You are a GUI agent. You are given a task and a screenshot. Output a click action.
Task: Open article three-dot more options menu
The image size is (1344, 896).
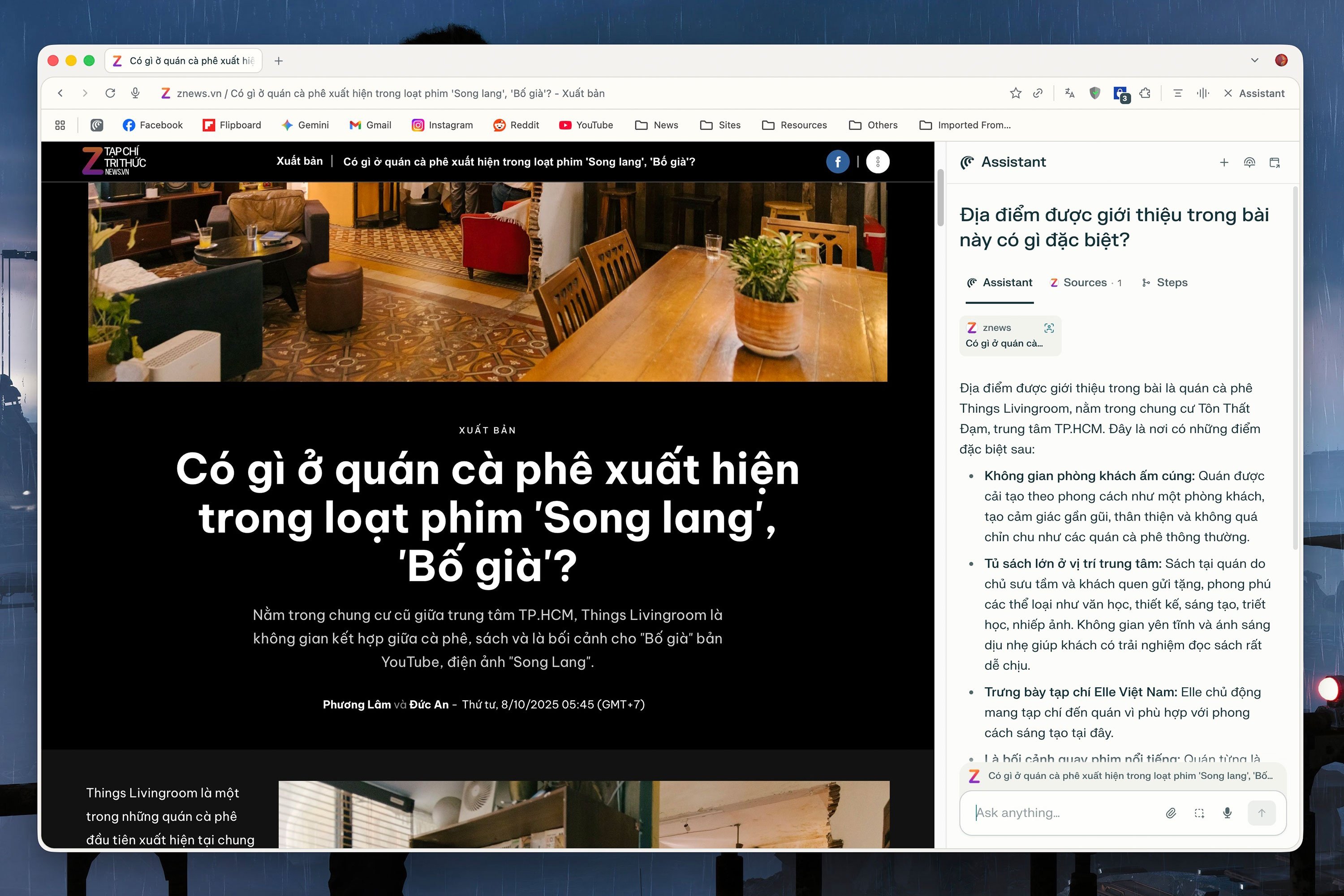click(x=878, y=162)
